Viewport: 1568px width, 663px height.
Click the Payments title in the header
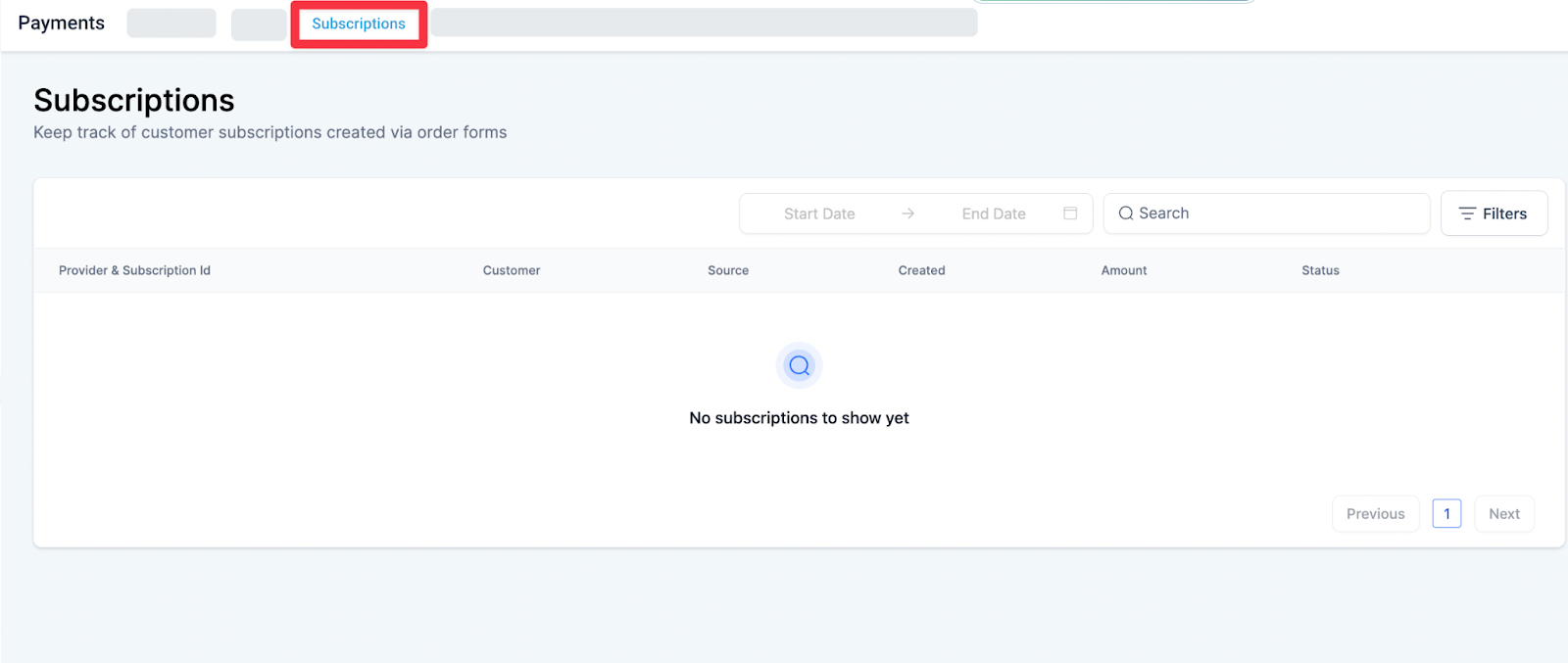[x=61, y=23]
